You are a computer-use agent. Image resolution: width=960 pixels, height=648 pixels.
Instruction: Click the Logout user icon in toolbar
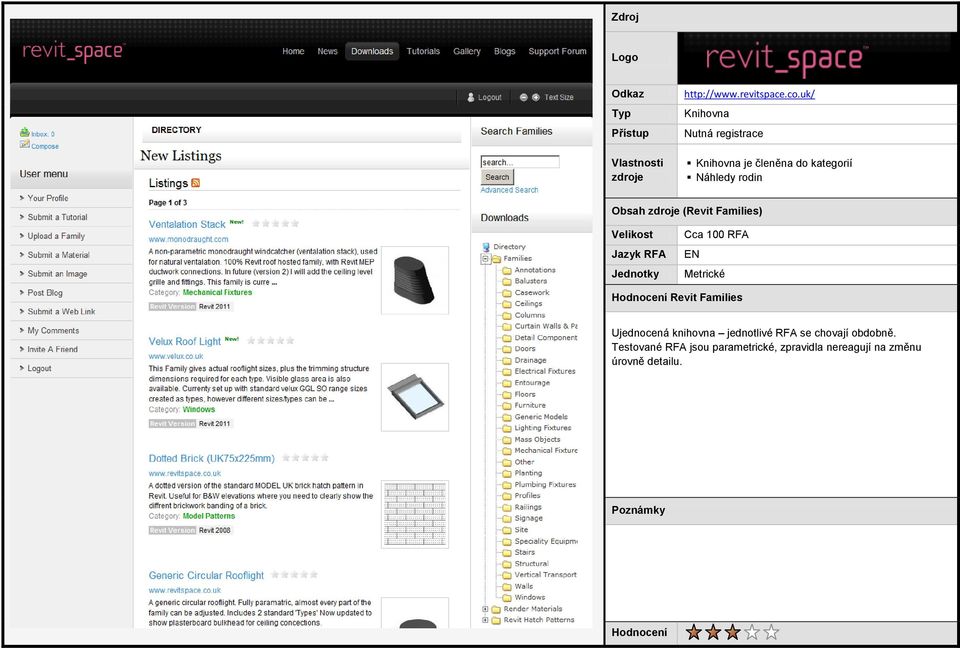pyautogui.click(x=471, y=97)
